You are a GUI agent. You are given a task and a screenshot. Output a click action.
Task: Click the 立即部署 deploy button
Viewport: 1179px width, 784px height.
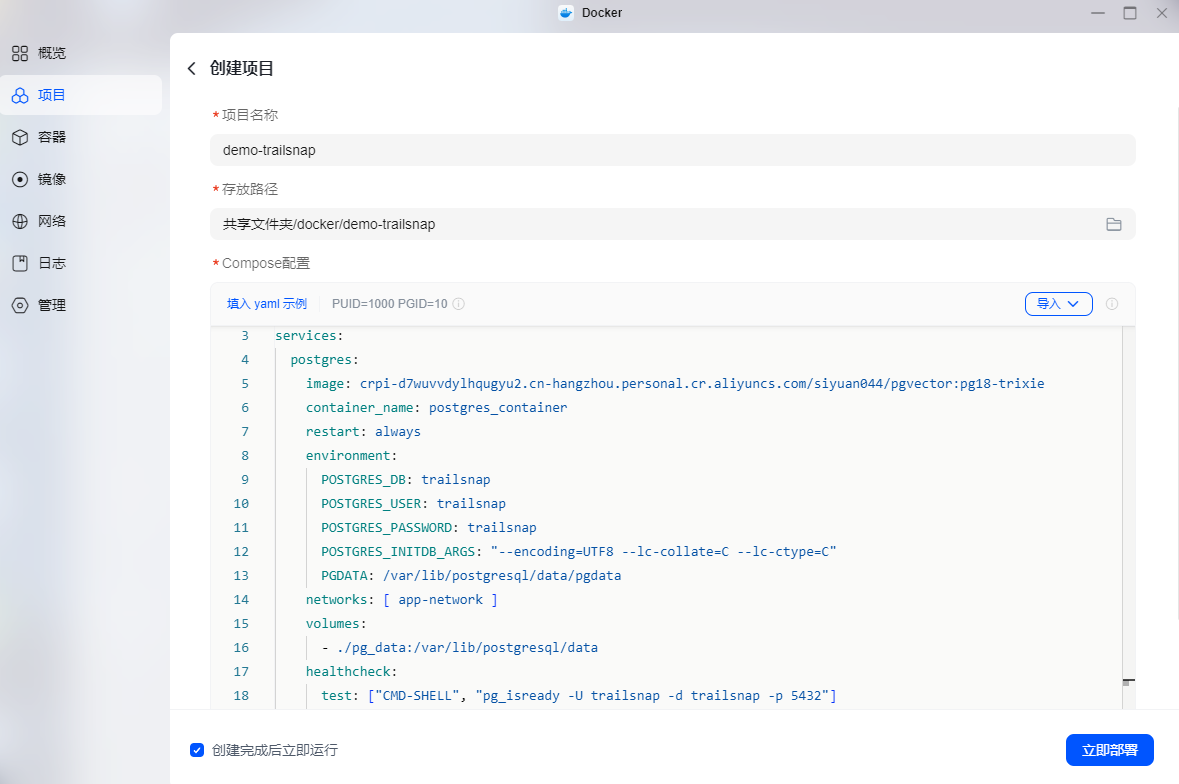pos(1109,750)
